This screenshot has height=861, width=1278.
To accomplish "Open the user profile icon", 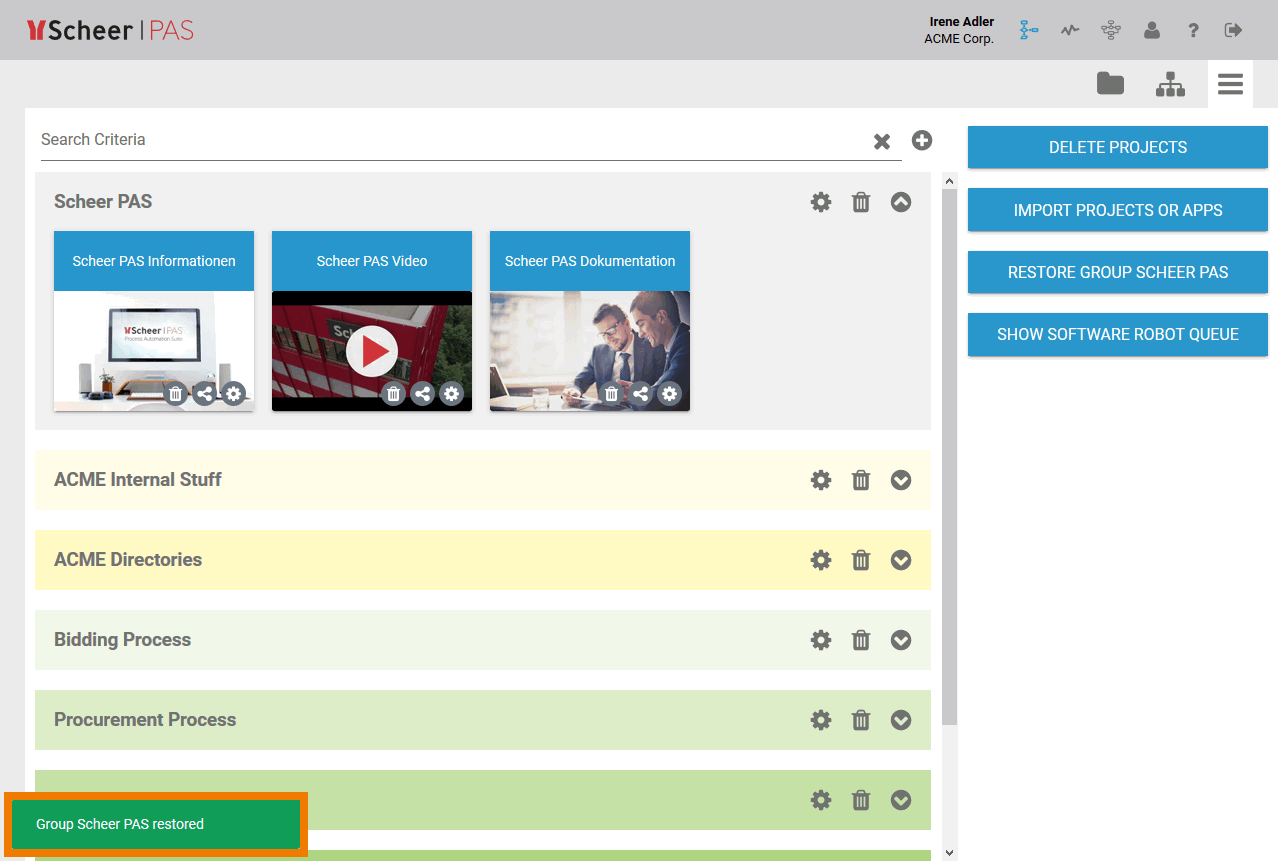I will (x=1152, y=30).
